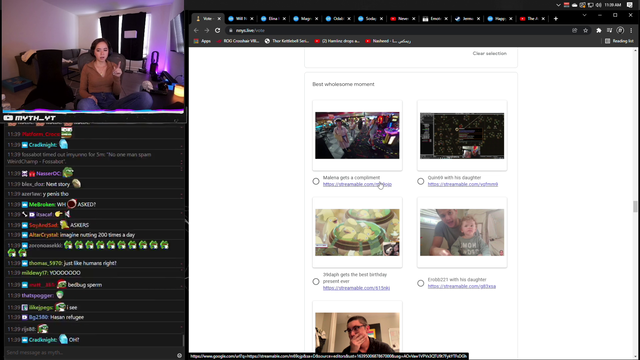Go back with the browser back arrow
Image resolution: width=640 pixels, height=360 pixels.
pos(196,31)
